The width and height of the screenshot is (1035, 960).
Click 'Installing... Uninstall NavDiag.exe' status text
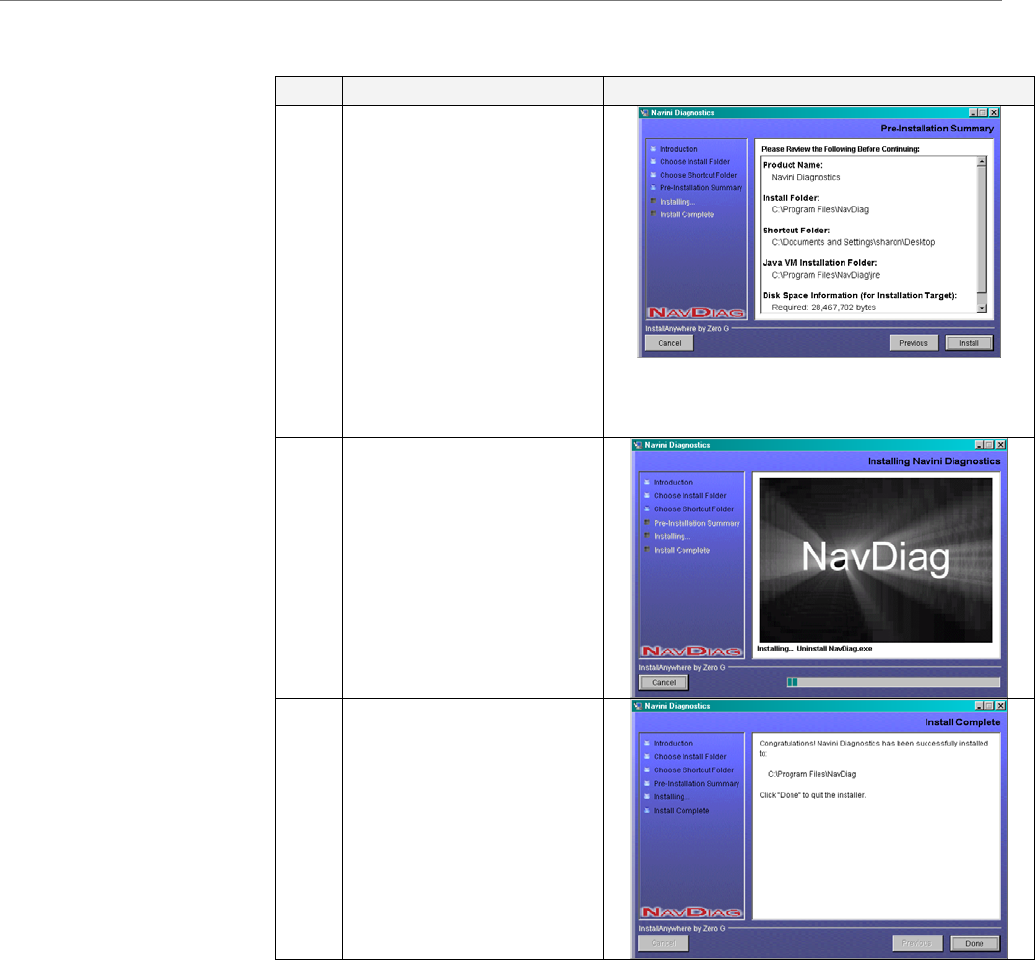pyautogui.click(x=815, y=649)
